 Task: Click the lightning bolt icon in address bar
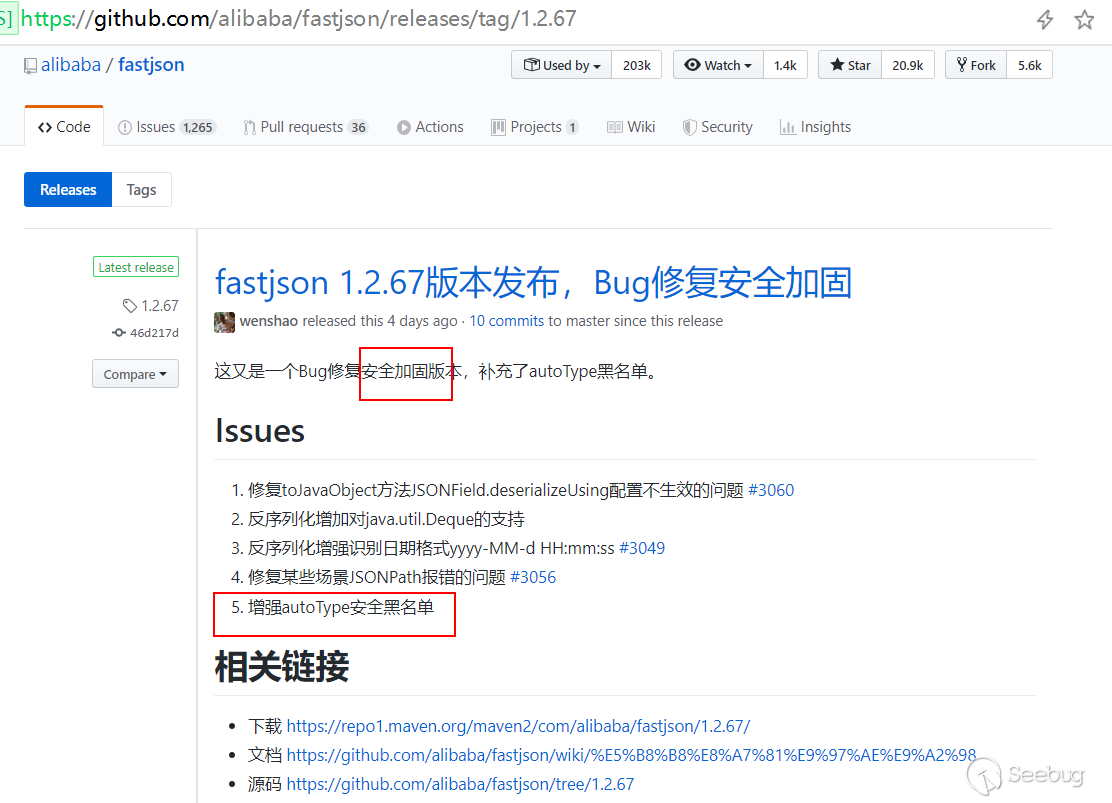(1045, 20)
